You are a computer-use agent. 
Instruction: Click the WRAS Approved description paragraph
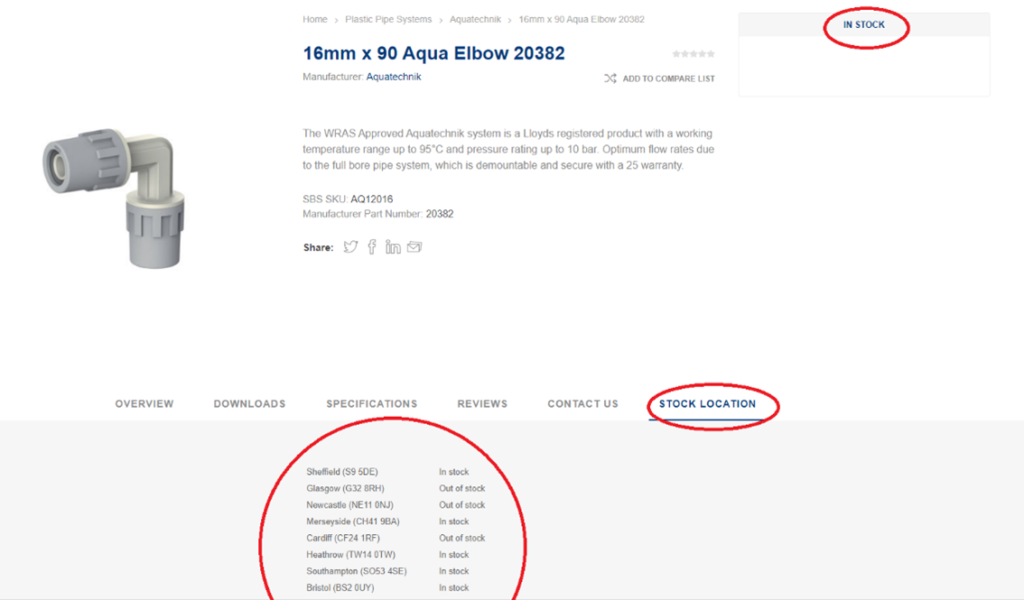pos(508,150)
